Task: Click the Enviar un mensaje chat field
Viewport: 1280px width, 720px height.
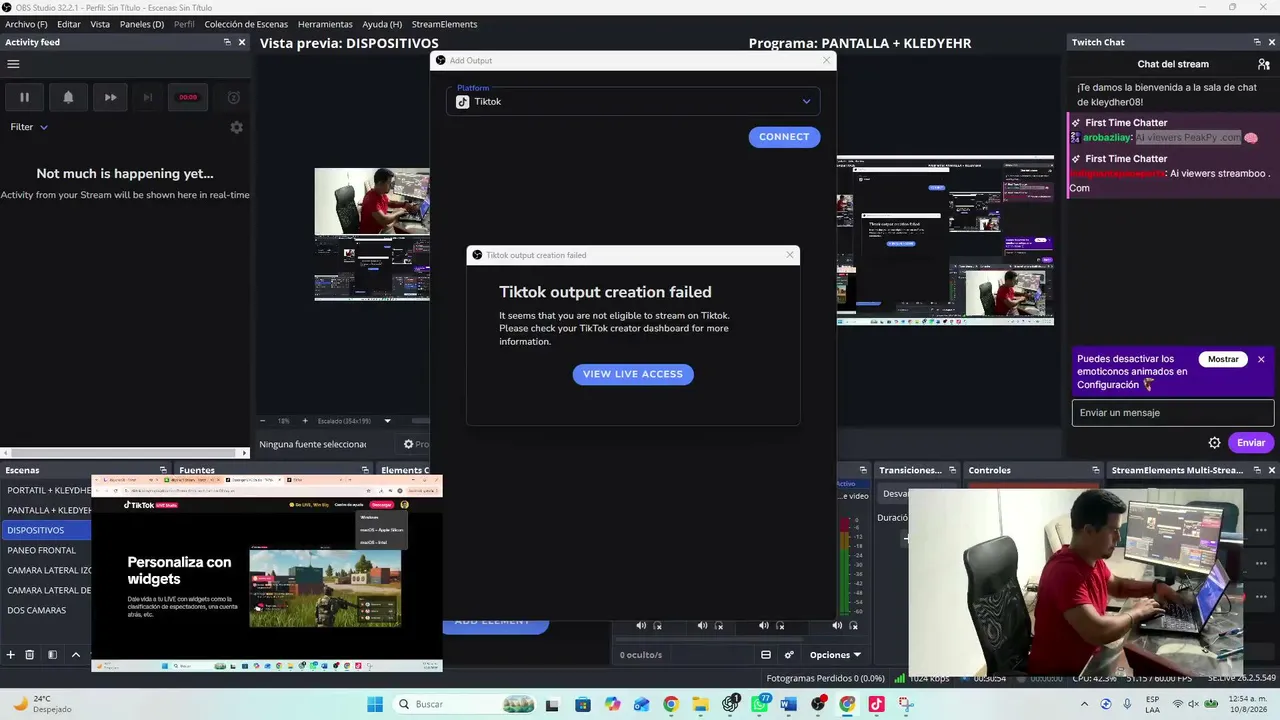Action: (1173, 413)
